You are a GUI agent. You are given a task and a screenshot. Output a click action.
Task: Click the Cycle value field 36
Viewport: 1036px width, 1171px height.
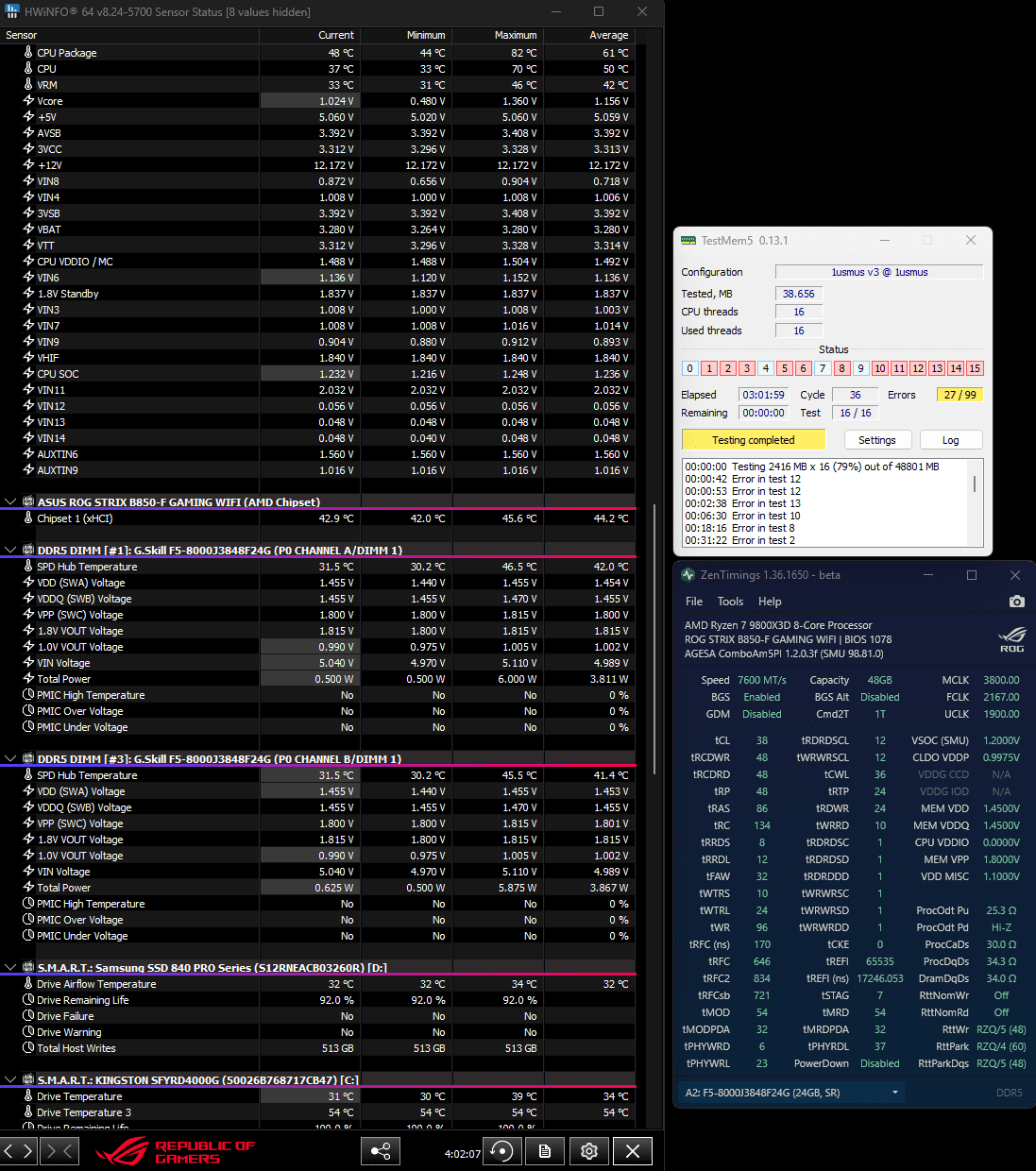point(856,395)
